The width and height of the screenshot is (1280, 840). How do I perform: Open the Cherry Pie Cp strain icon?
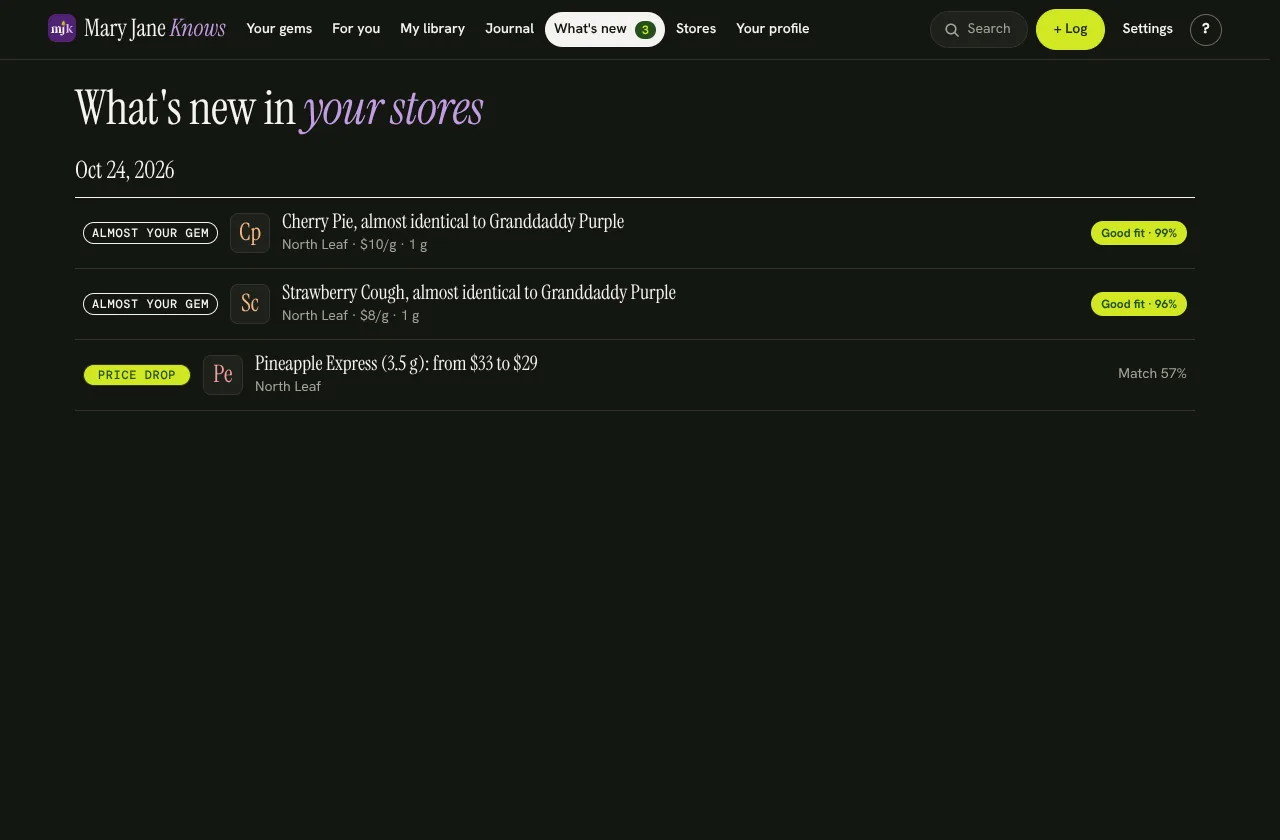(250, 233)
